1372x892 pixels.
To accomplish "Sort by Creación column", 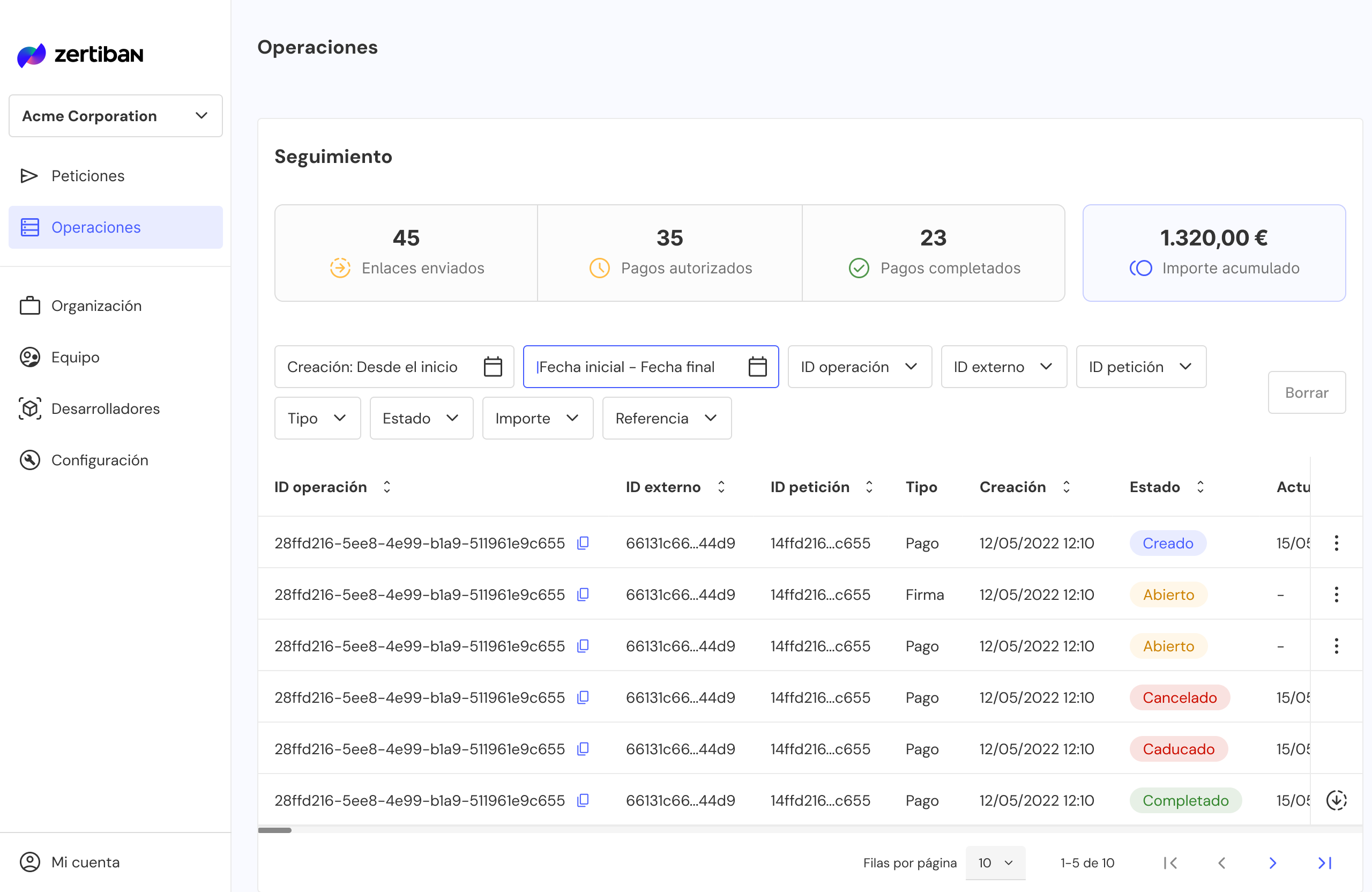I will pos(1066,487).
